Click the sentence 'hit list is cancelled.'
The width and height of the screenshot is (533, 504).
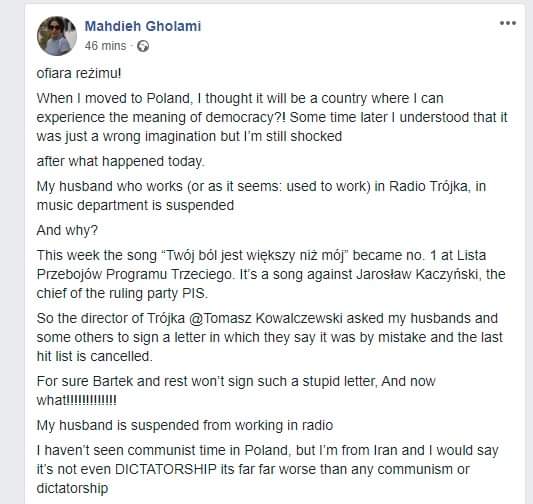94,356
